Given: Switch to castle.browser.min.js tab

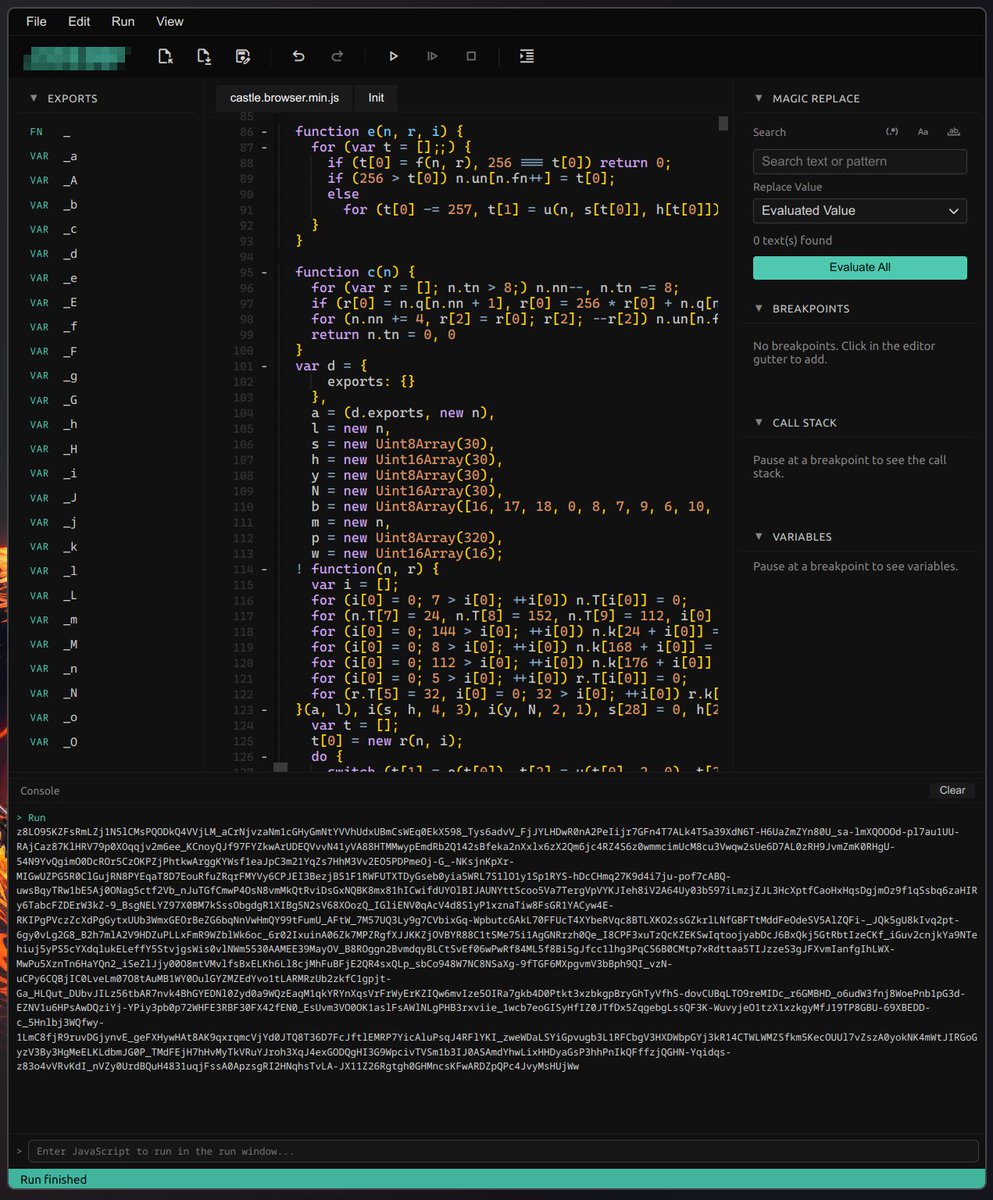Looking at the screenshot, I should click(x=284, y=98).
